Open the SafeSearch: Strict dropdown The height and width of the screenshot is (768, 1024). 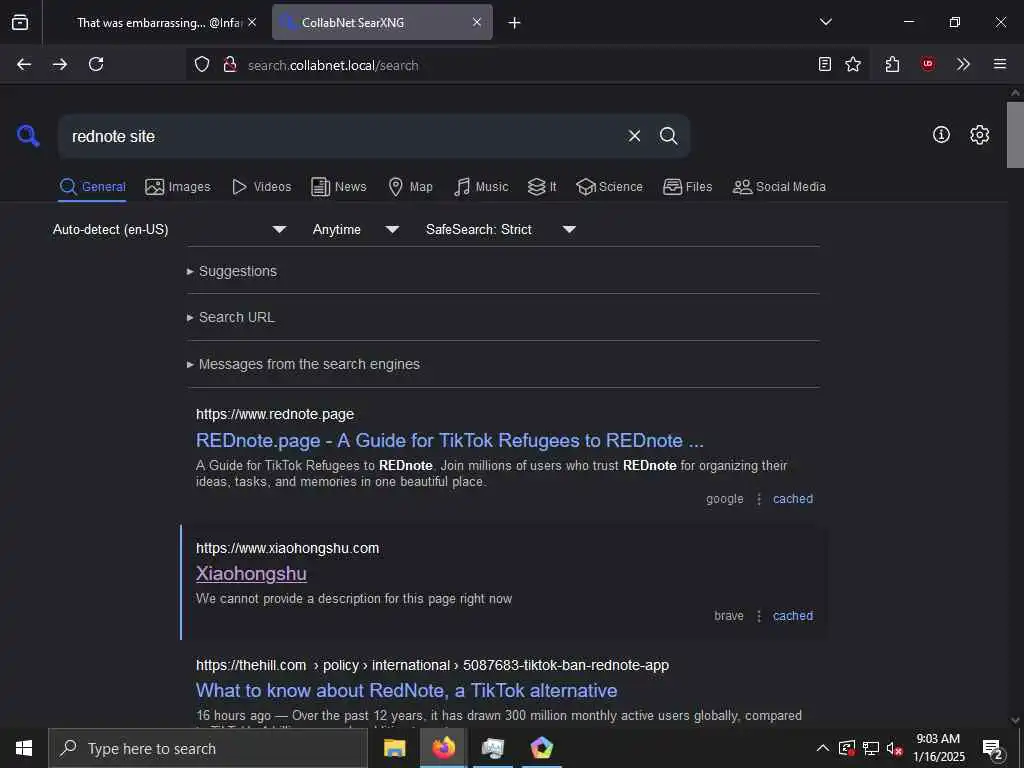(x=500, y=229)
